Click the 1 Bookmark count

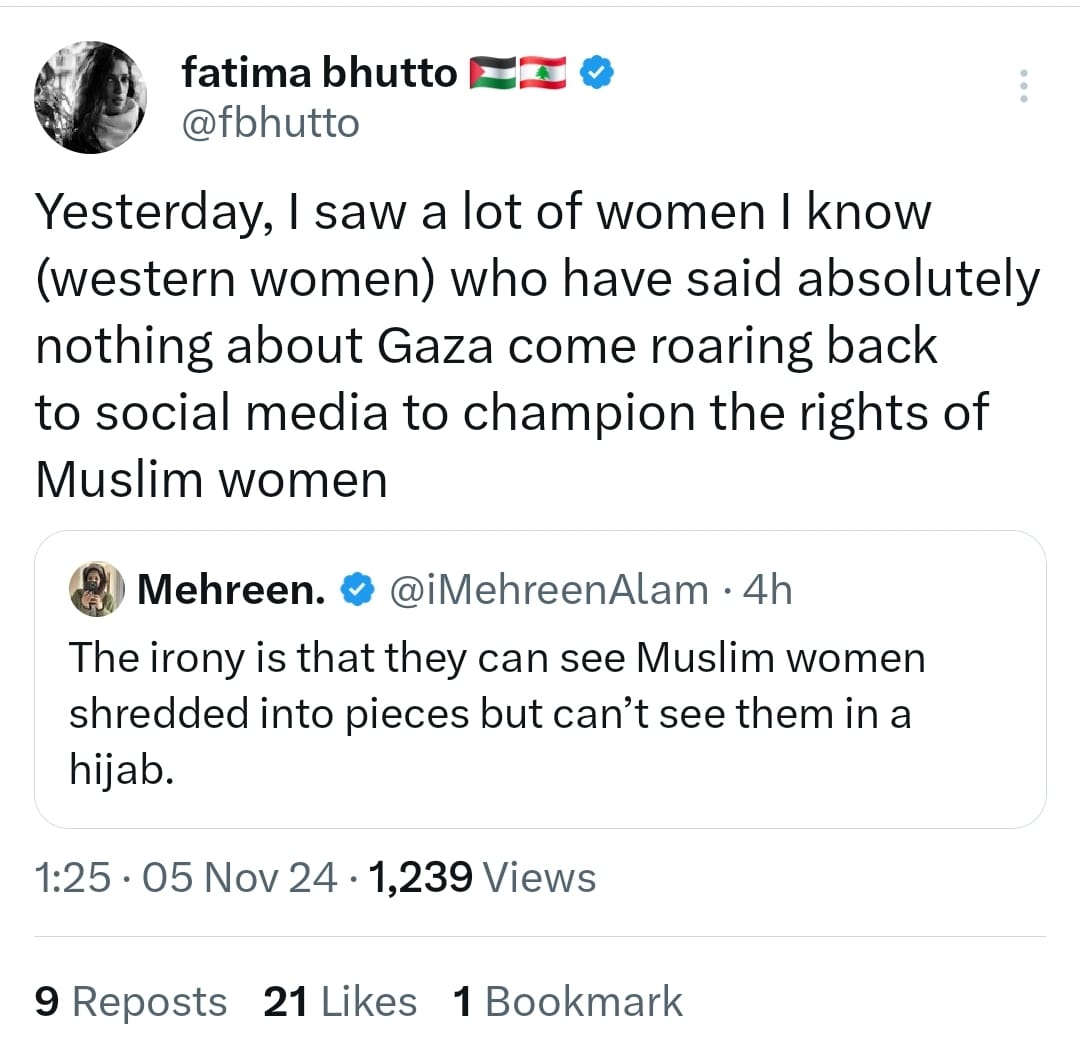pos(568,1001)
